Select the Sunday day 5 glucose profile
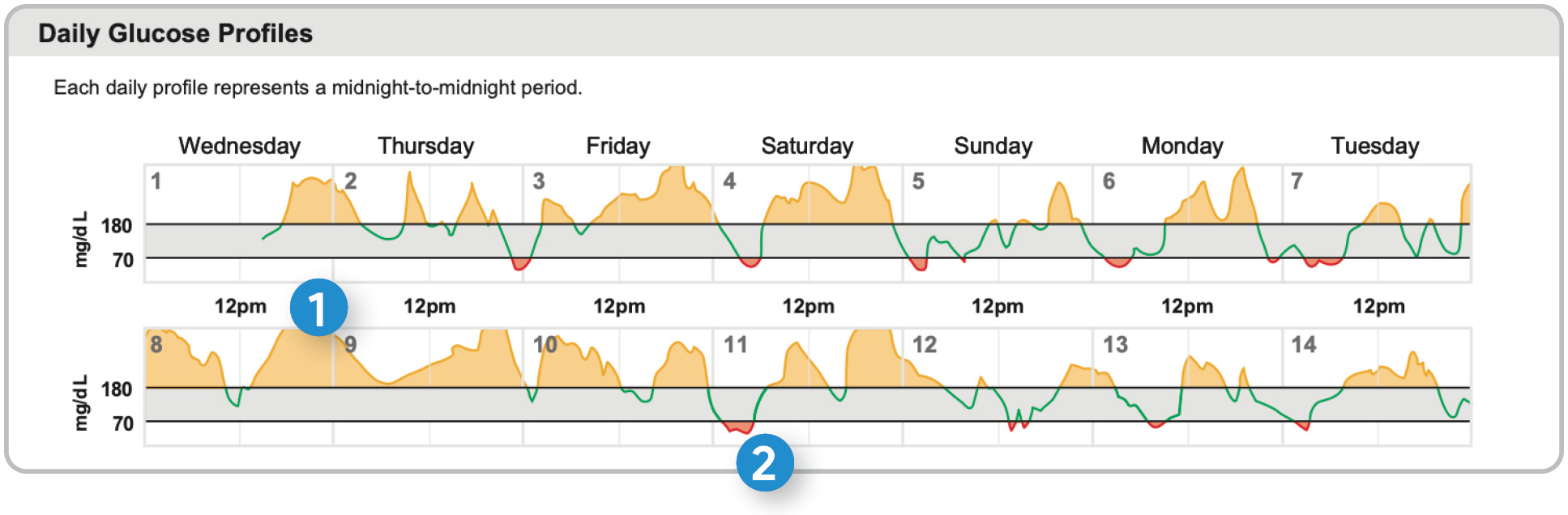This screenshot has height=515, width=1568. tap(998, 223)
